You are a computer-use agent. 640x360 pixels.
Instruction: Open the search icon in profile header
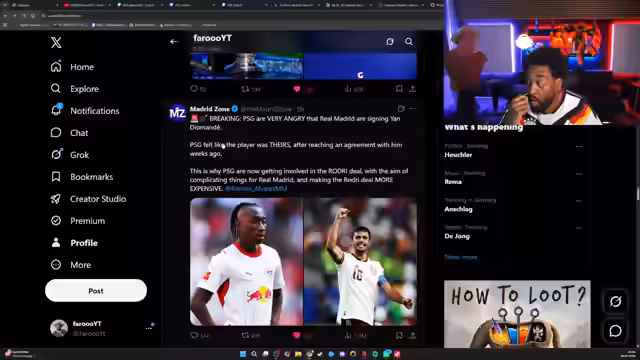tap(409, 42)
